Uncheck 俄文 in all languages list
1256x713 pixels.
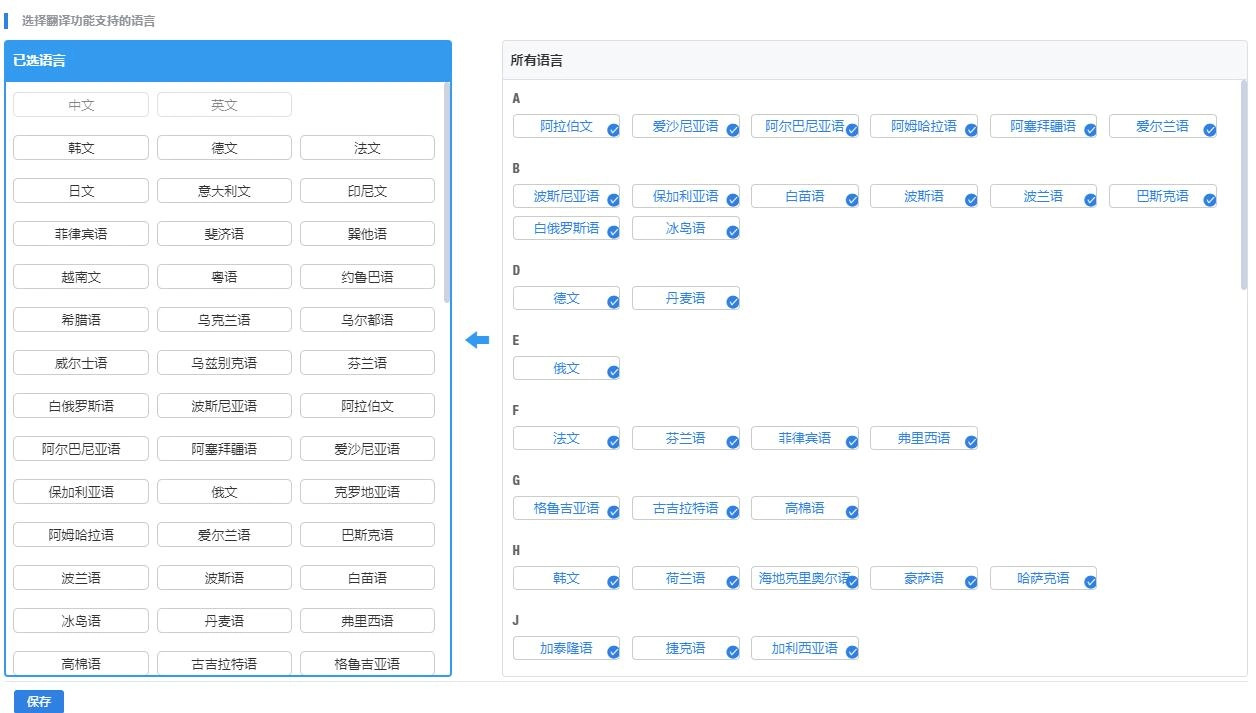tap(566, 368)
